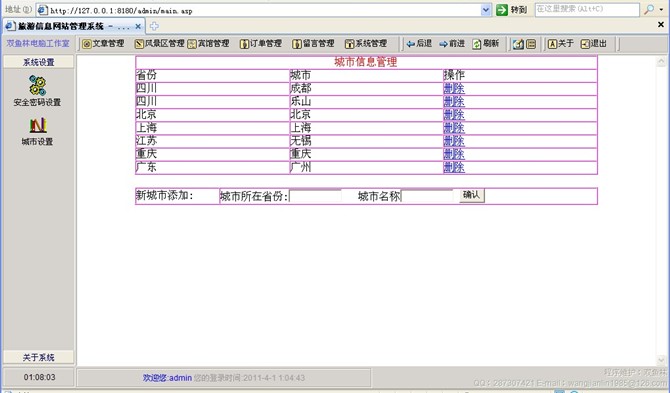This screenshot has height=393, width=670.
Task: Open the 系统管理 toolbar menu
Action: tap(366, 44)
